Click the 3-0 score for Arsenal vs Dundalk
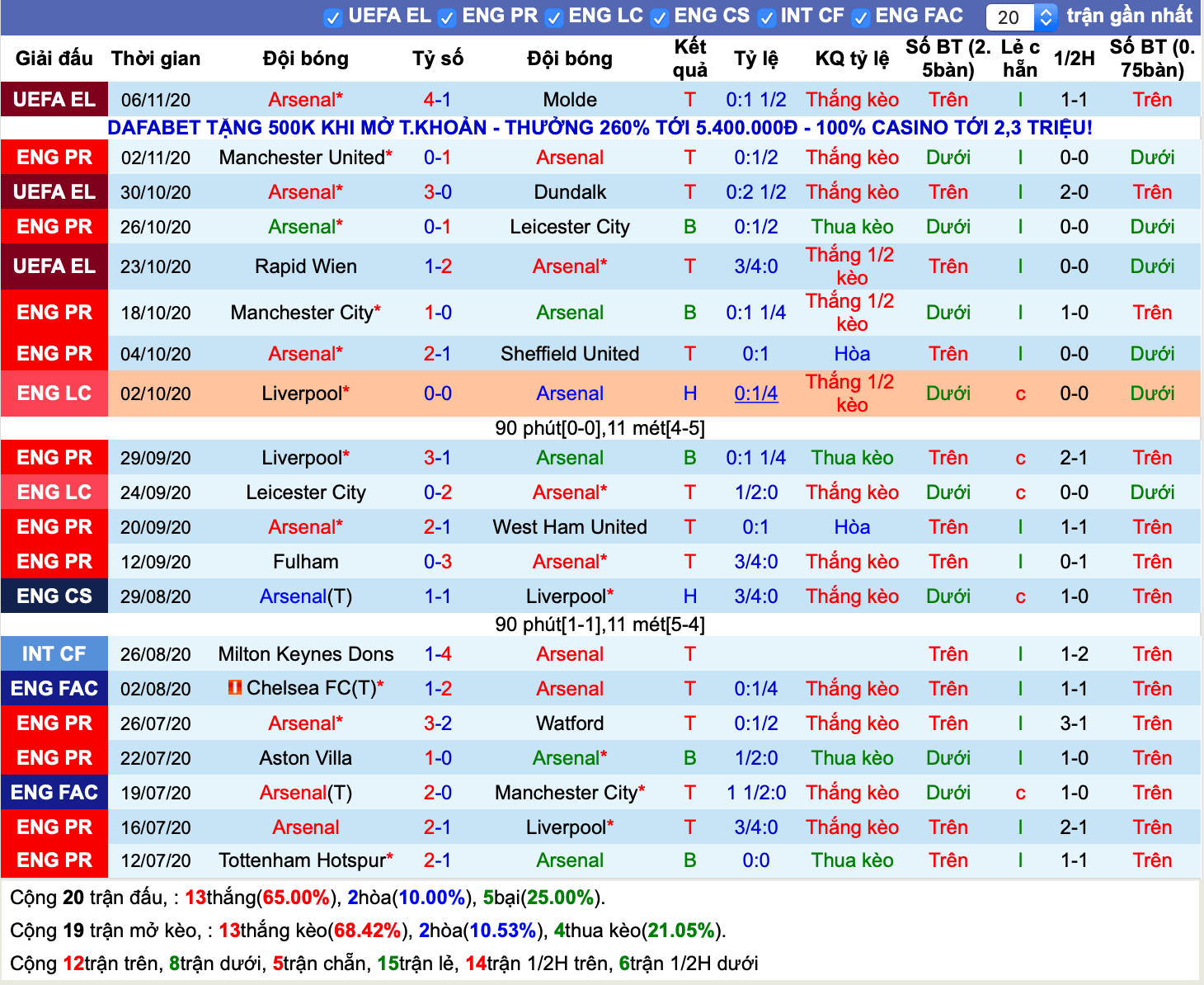The width and height of the screenshot is (1204, 985). (x=438, y=192)
